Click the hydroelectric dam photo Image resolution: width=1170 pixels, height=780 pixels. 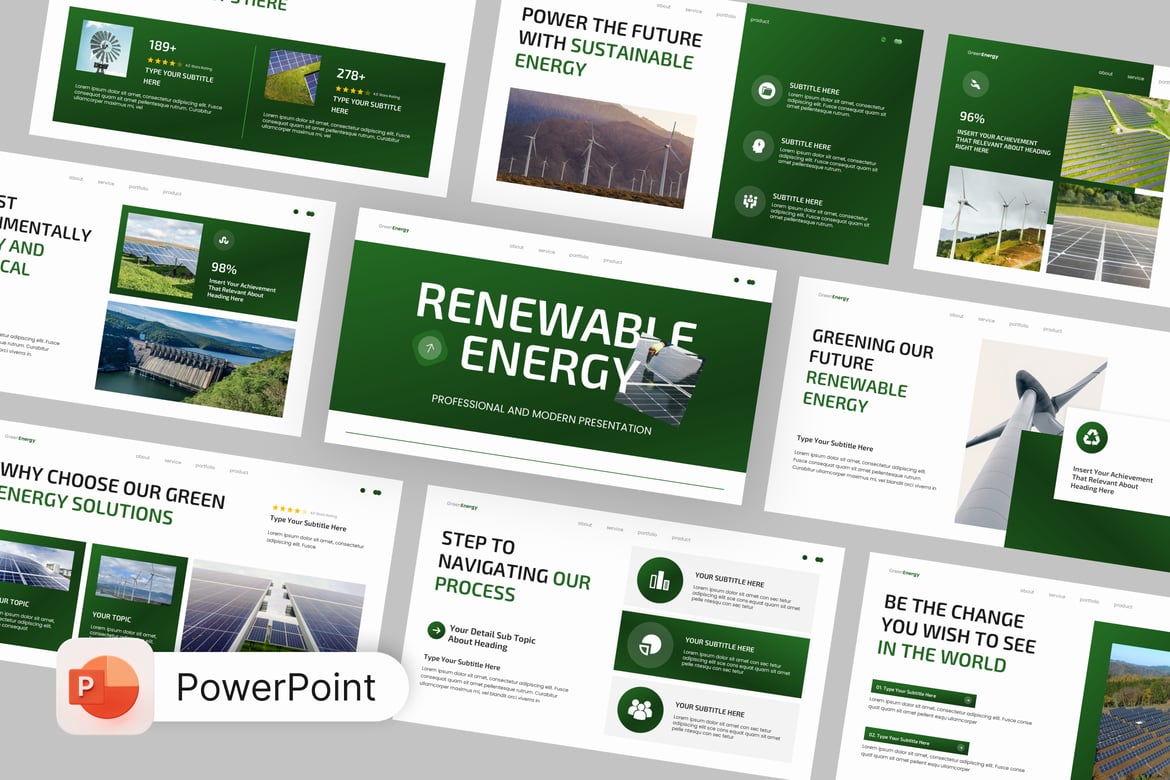click(195, 358)
